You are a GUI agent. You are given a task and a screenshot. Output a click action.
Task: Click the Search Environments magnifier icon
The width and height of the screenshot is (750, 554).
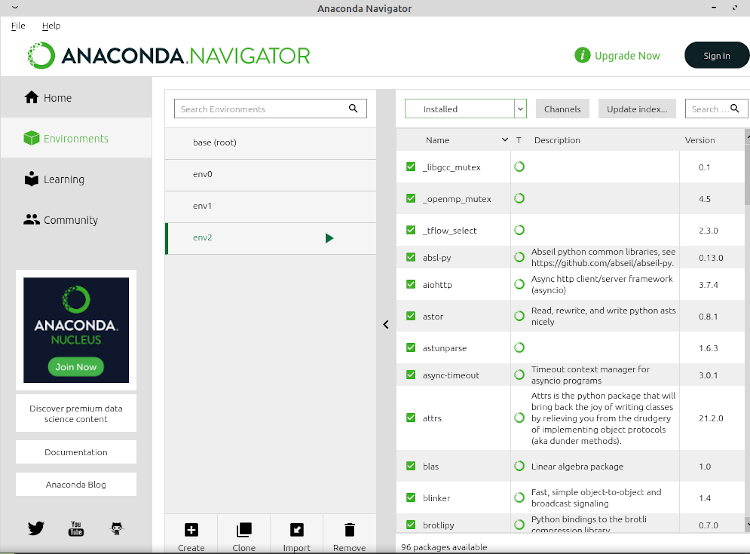[x=353, y=109]
